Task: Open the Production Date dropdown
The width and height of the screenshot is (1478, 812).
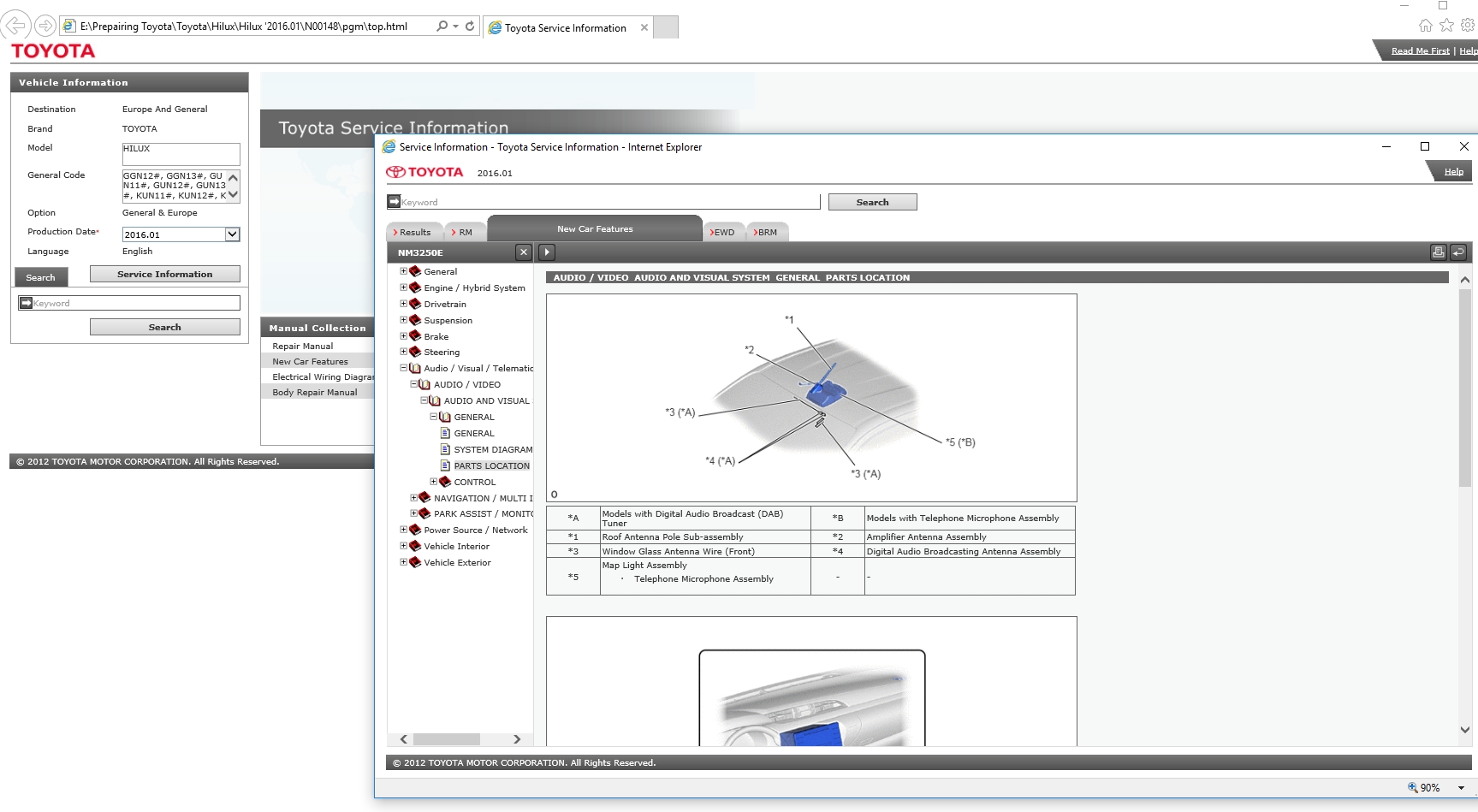Action: coord(232,234)
